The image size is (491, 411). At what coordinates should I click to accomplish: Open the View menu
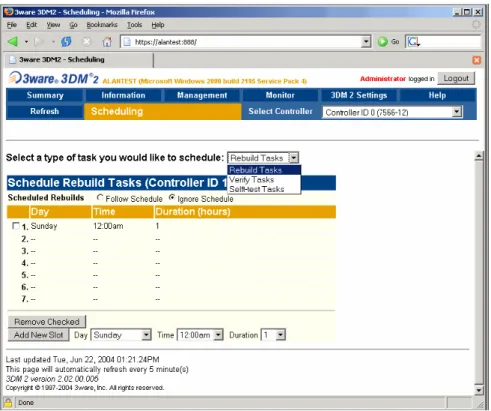(x=53, y=25)
